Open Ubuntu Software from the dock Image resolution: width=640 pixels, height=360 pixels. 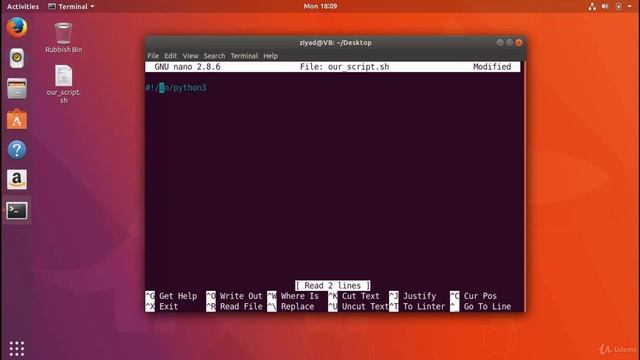coord(17,119)
